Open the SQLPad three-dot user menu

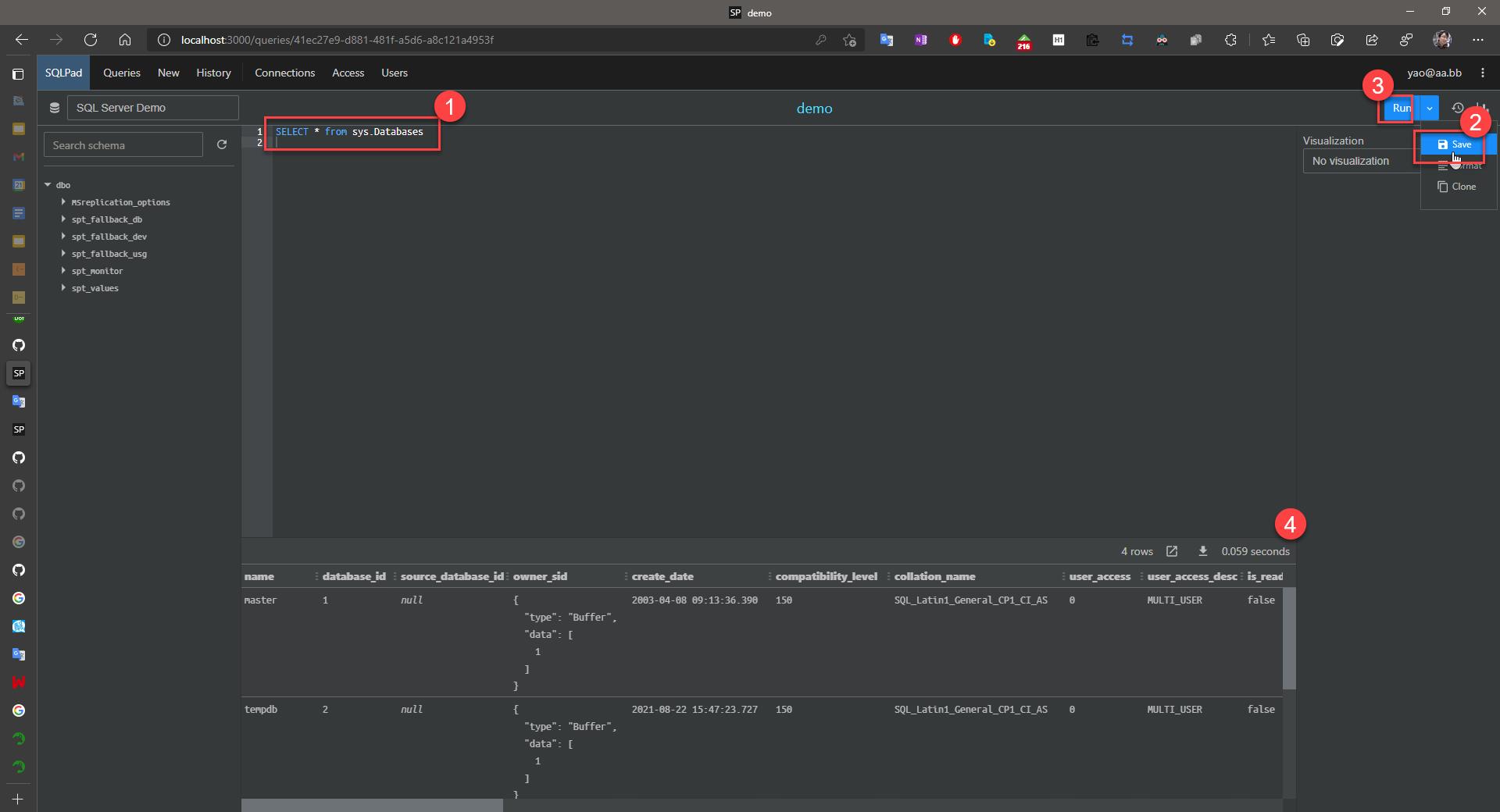pyautogui.click(x=1483, y=73)
